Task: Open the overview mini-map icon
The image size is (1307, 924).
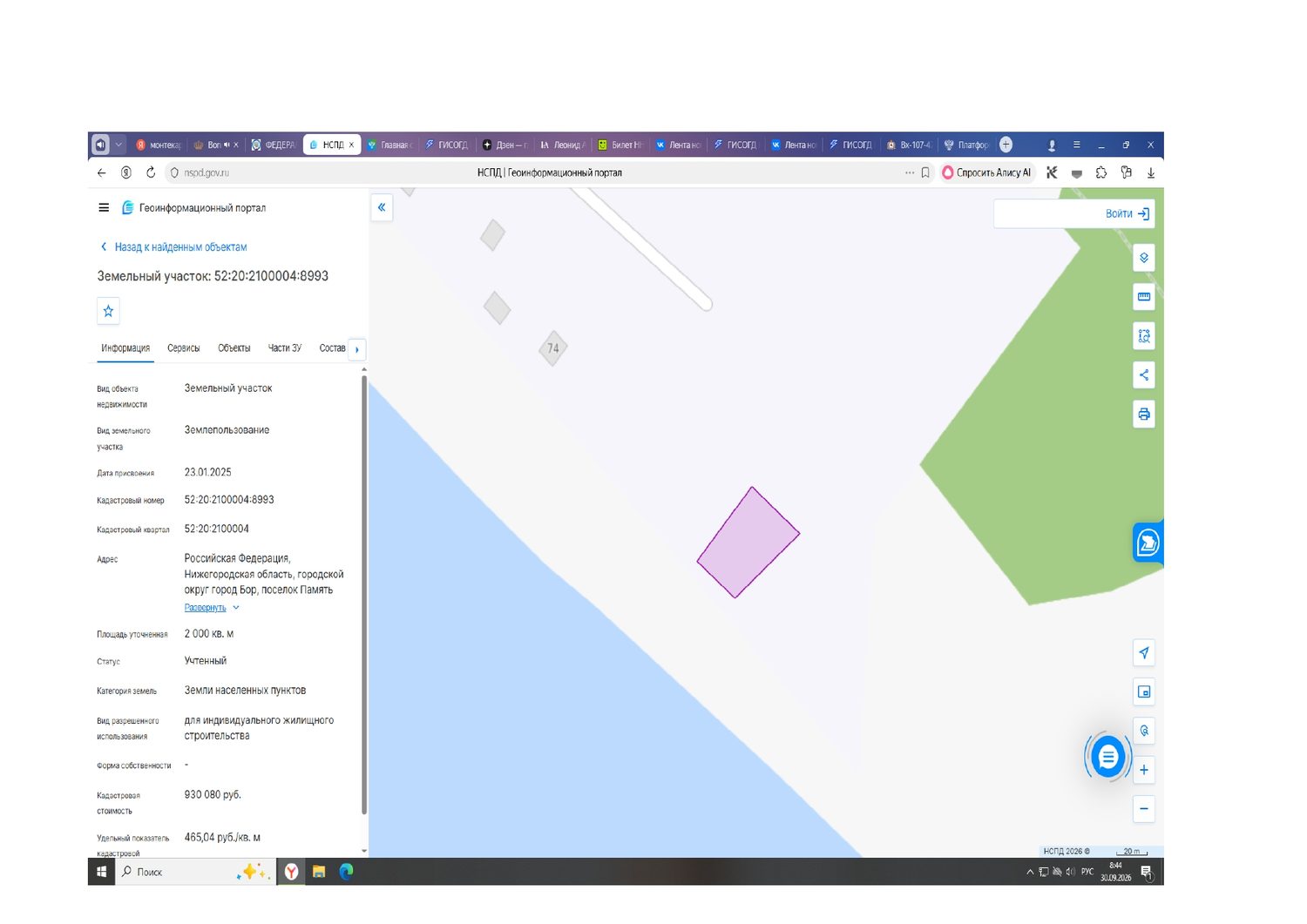Action: click(x=1144, y=691)
